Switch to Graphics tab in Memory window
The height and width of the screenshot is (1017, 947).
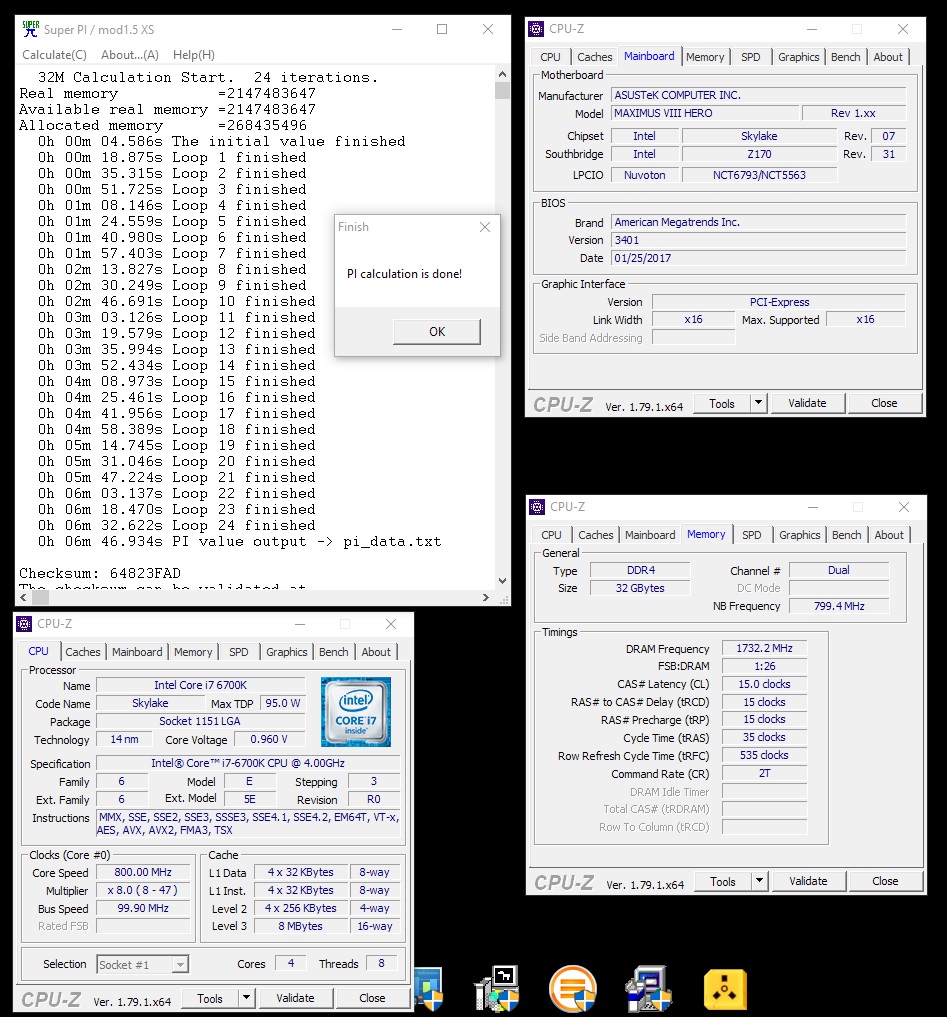click(799, 535)
